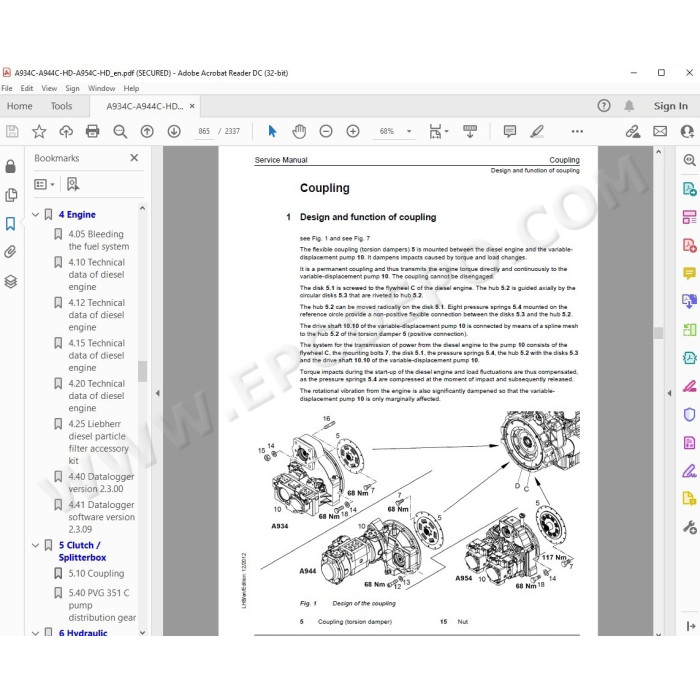Upload file to cloud icon
The image size is (700, 700).
66,131
